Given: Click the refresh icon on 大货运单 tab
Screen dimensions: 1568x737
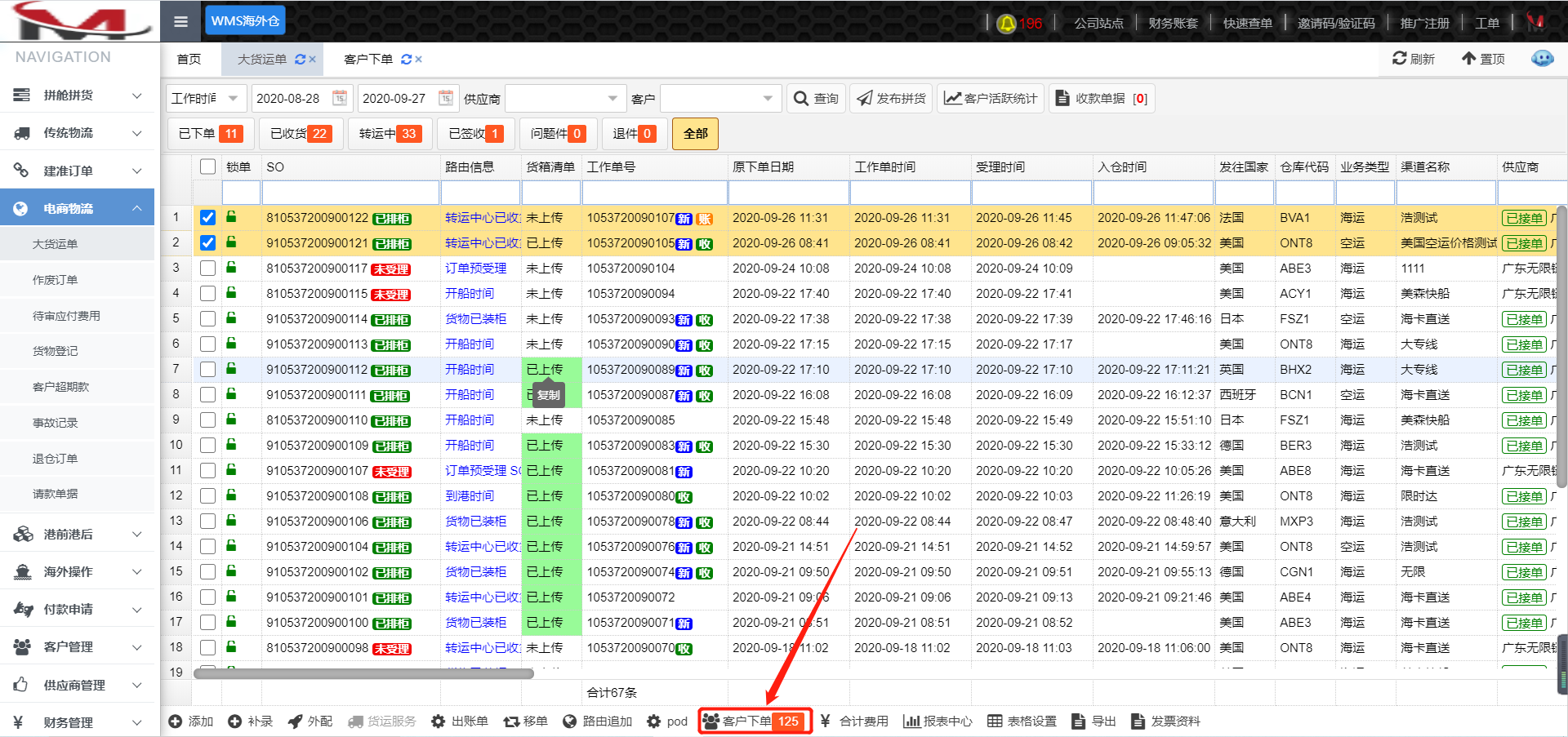Looking at the screenshot, I should pyautogui.click(x=300, y=60).
